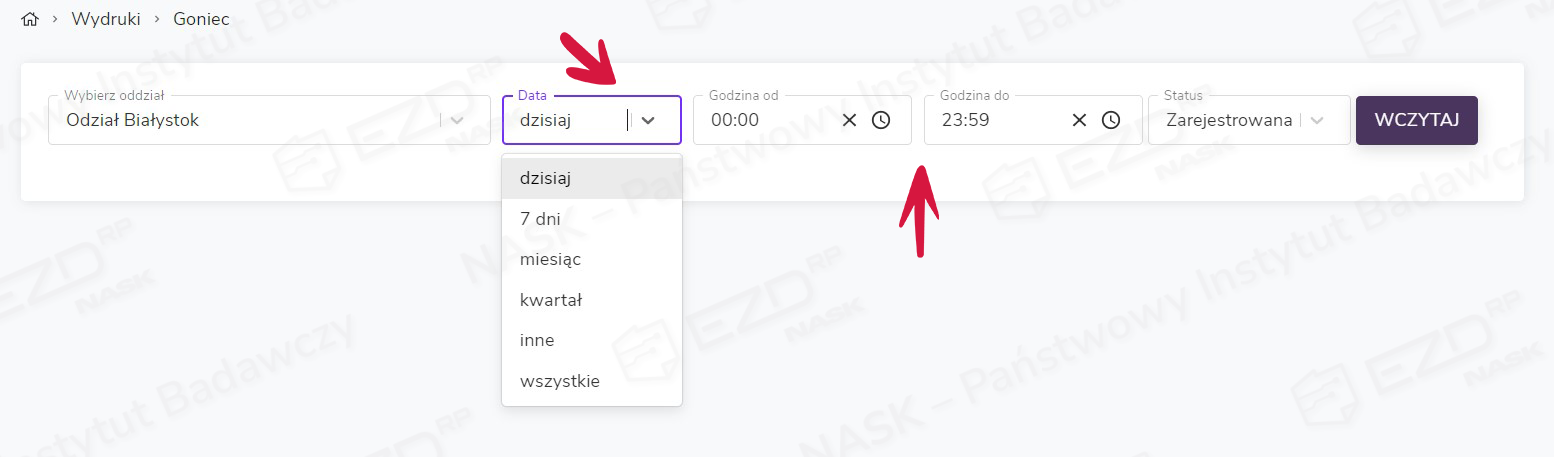Collapse the Data dropdown chevron
Screen dimensions: 1554x457
click(x=648, y=120)
